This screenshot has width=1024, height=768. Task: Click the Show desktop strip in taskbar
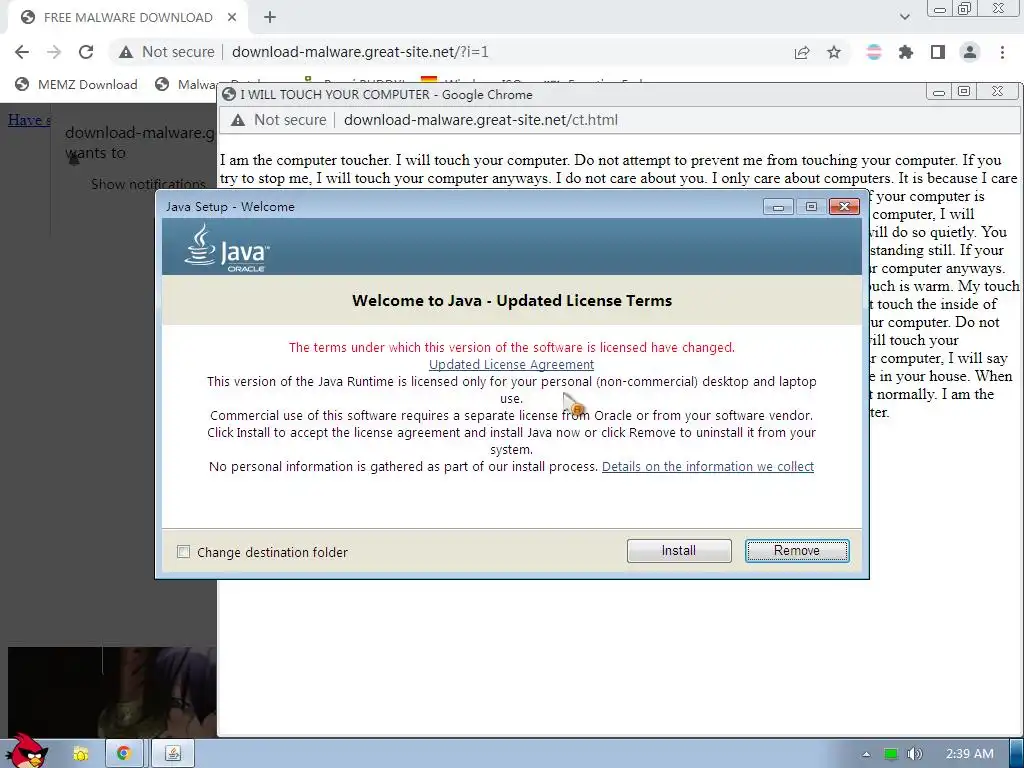coord(1016,754)
